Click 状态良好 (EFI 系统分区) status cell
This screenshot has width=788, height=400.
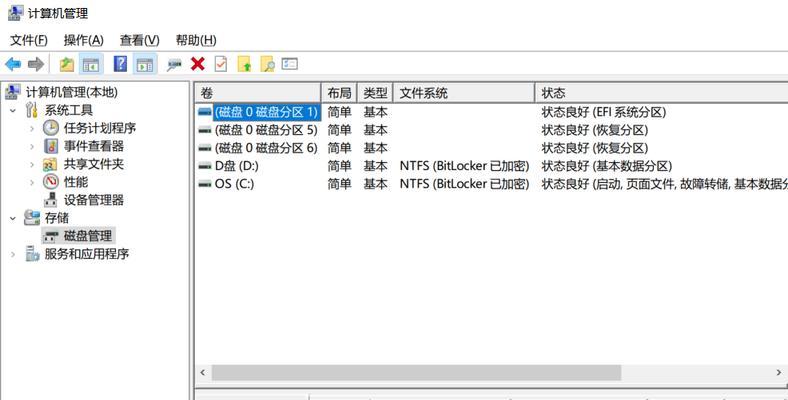(604, 112)
